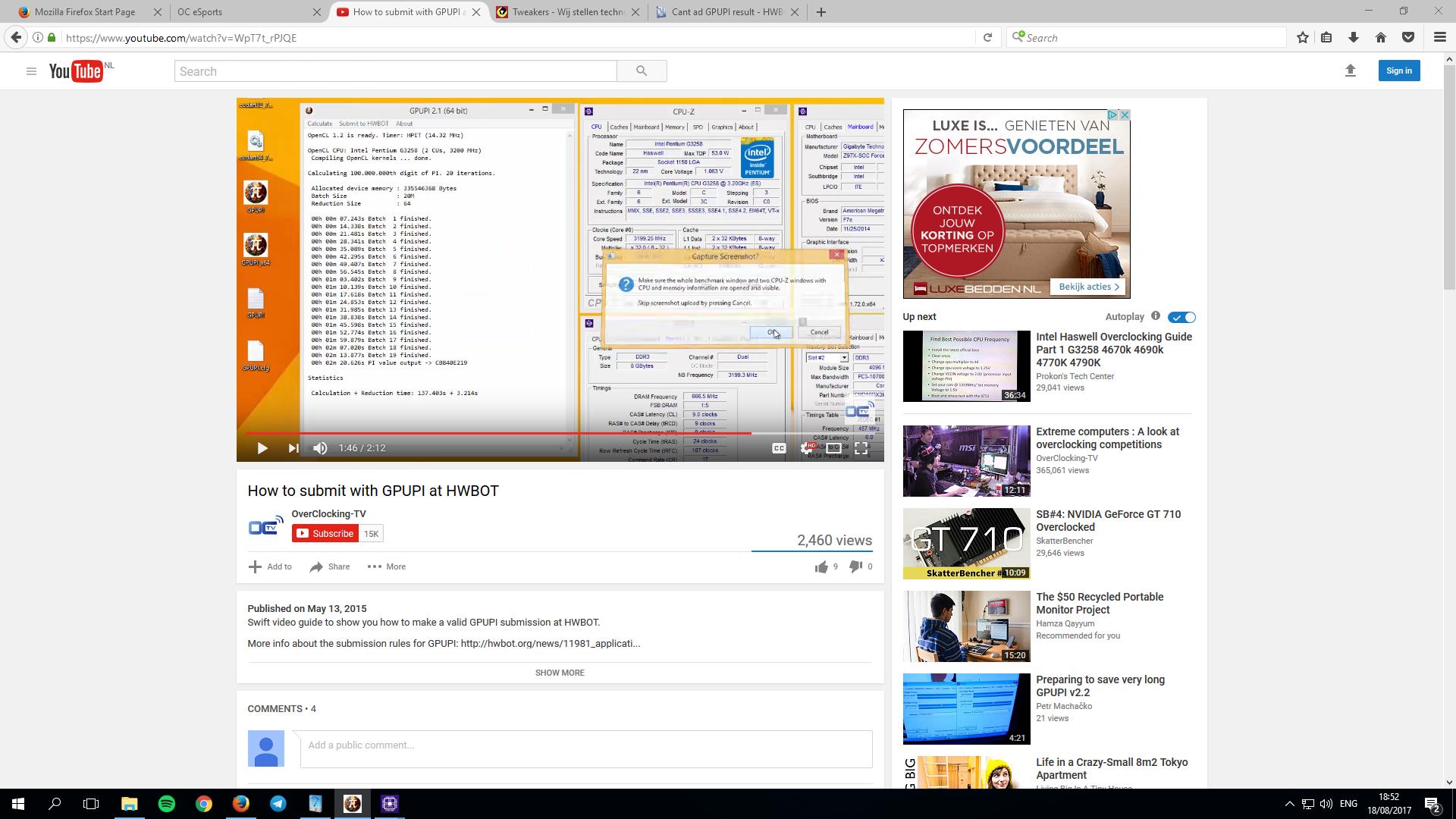The width and height of the screenshot is (1456, 819).
Task: Open GT 710 Overclocked video thumbnail
Action: pos(966,544)
